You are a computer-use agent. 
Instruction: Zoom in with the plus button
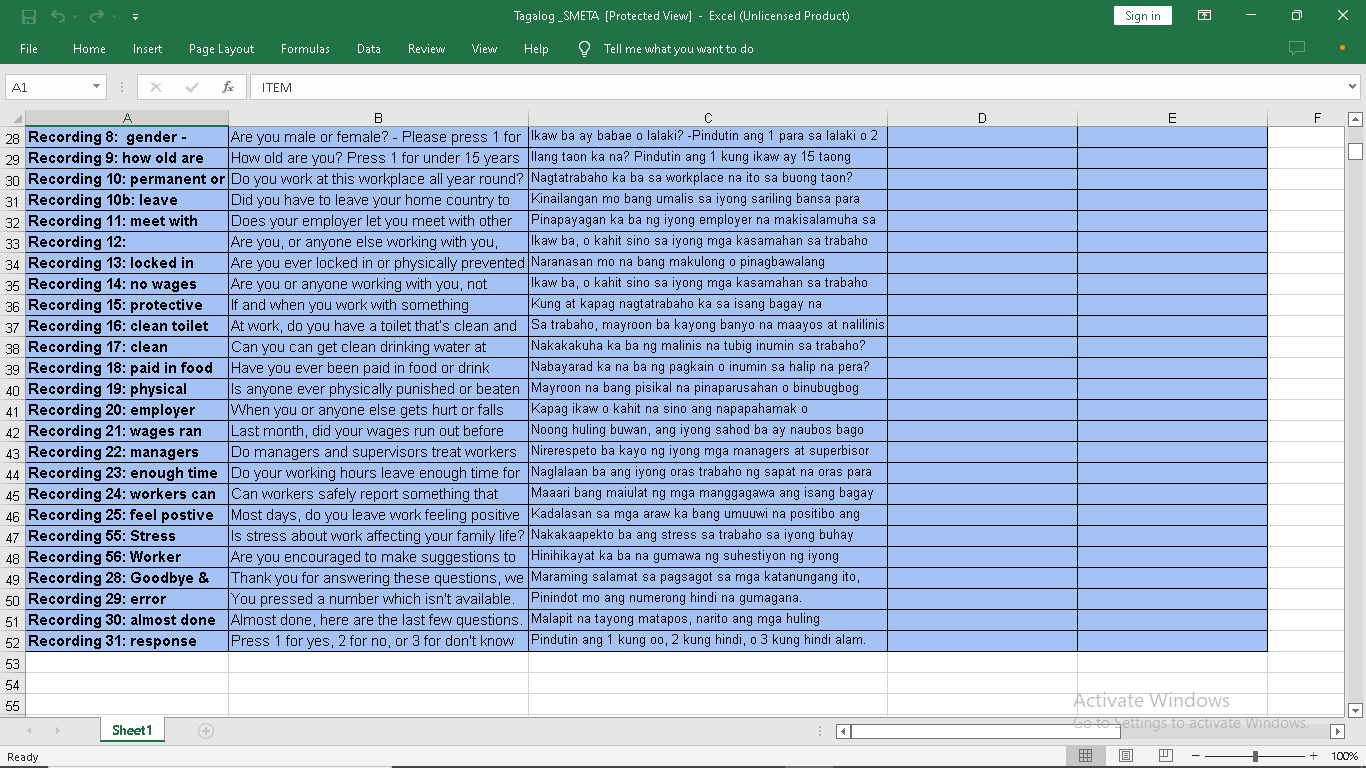[1314, 756]
